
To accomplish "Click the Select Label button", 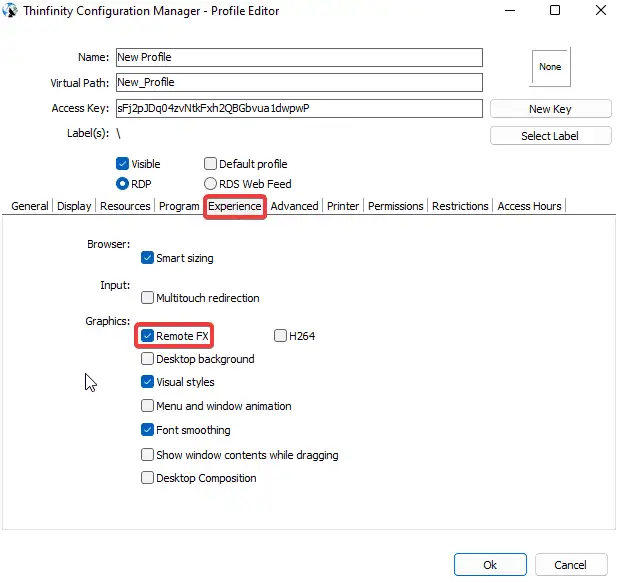I will point(550,136).
